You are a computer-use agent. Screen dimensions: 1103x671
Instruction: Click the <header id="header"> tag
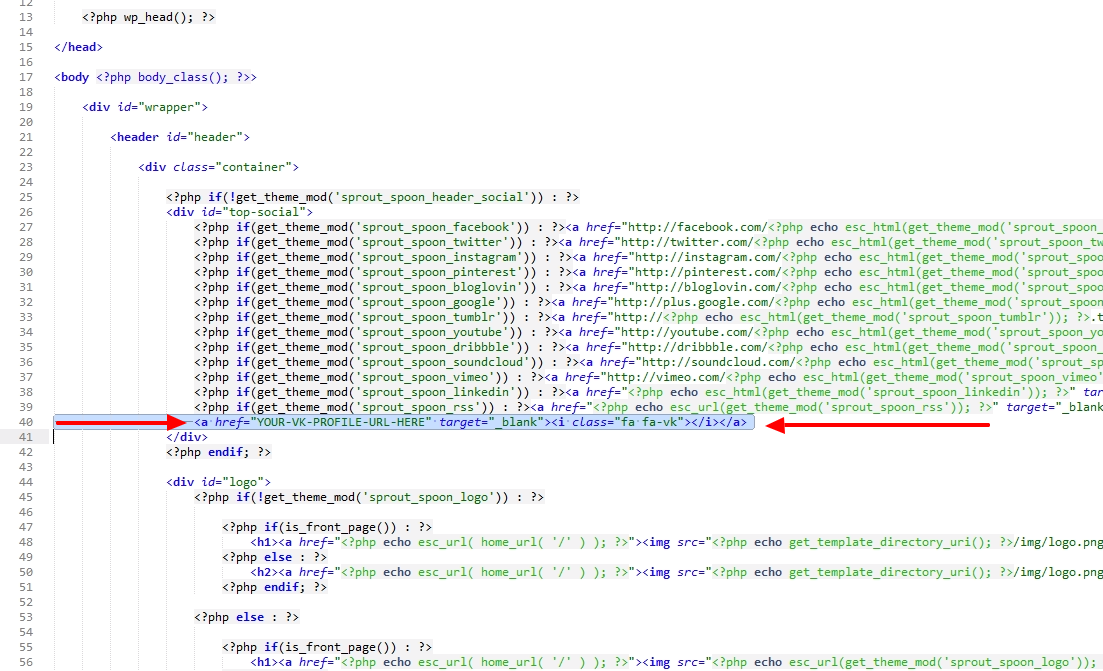180,137
